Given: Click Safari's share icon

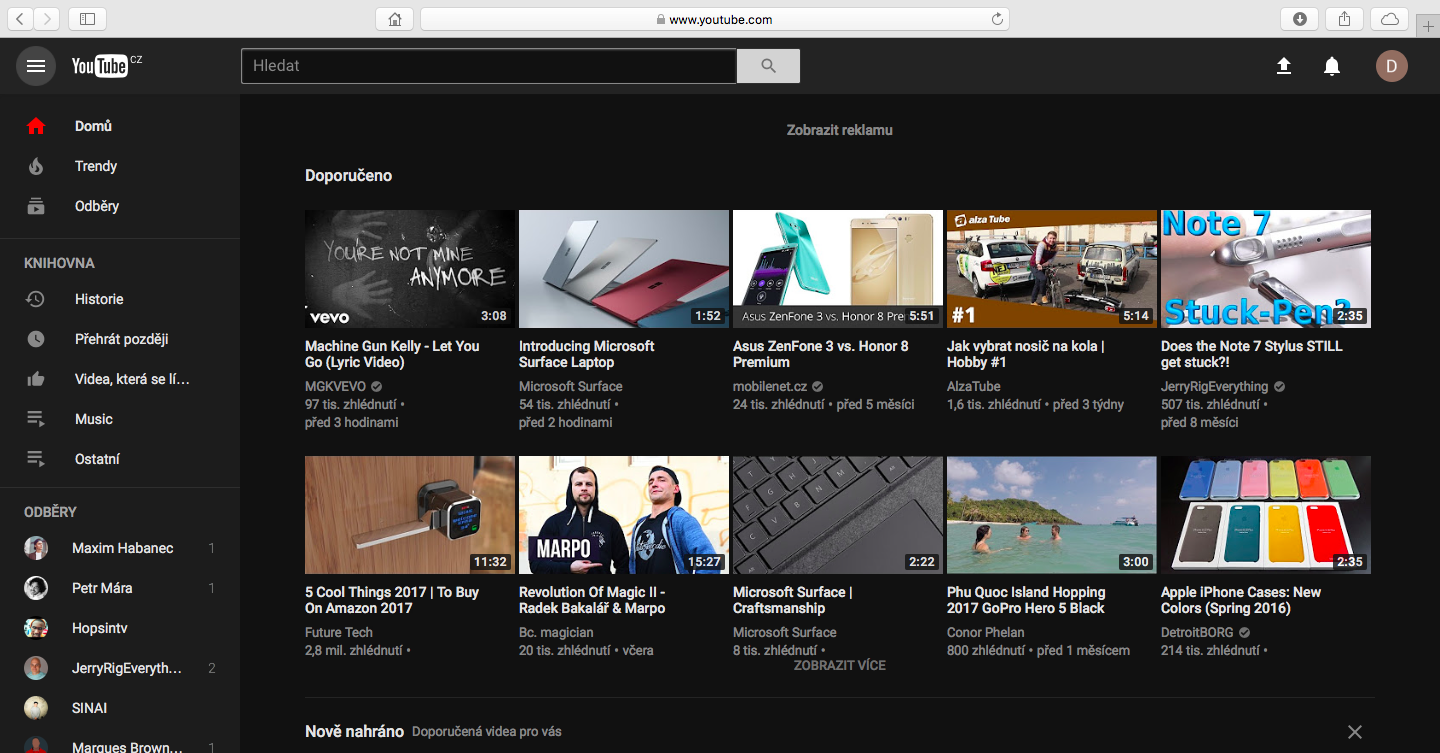Looking at the screenshot, I should click(1344, 19).
